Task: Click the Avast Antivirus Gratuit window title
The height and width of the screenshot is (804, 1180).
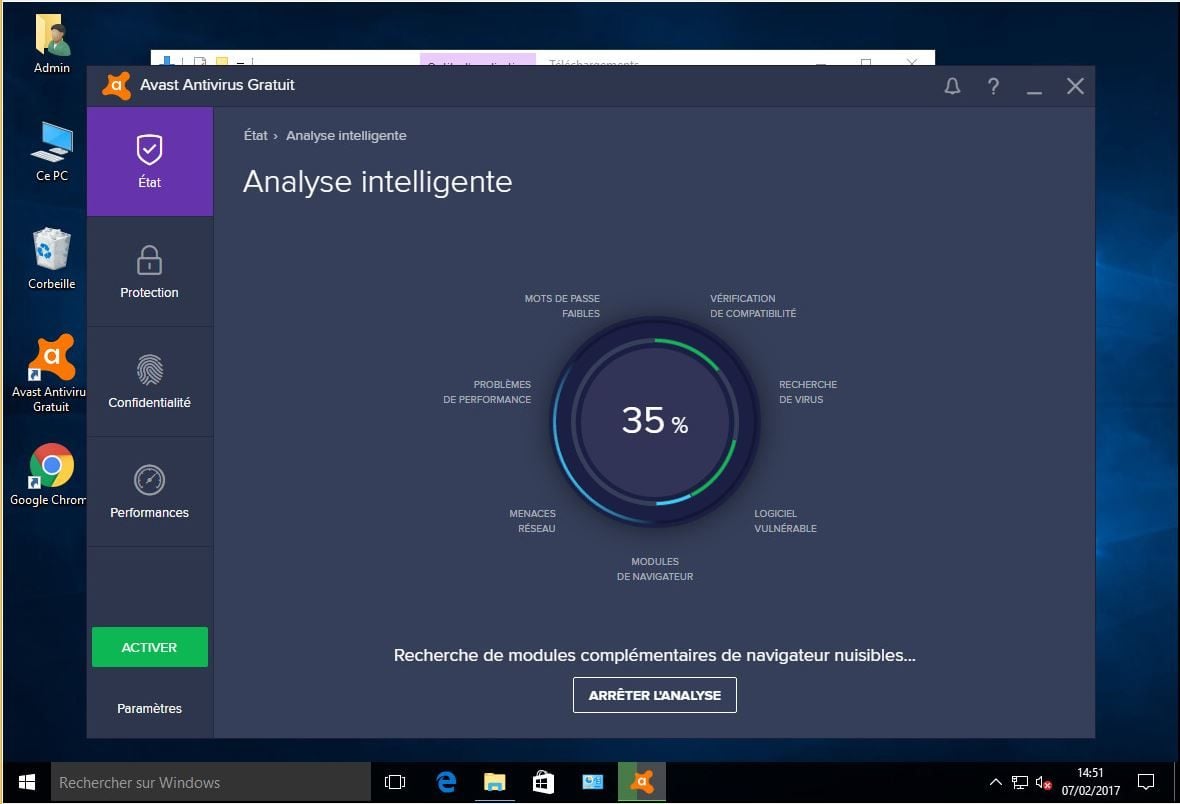Action: tap(217, 85)
